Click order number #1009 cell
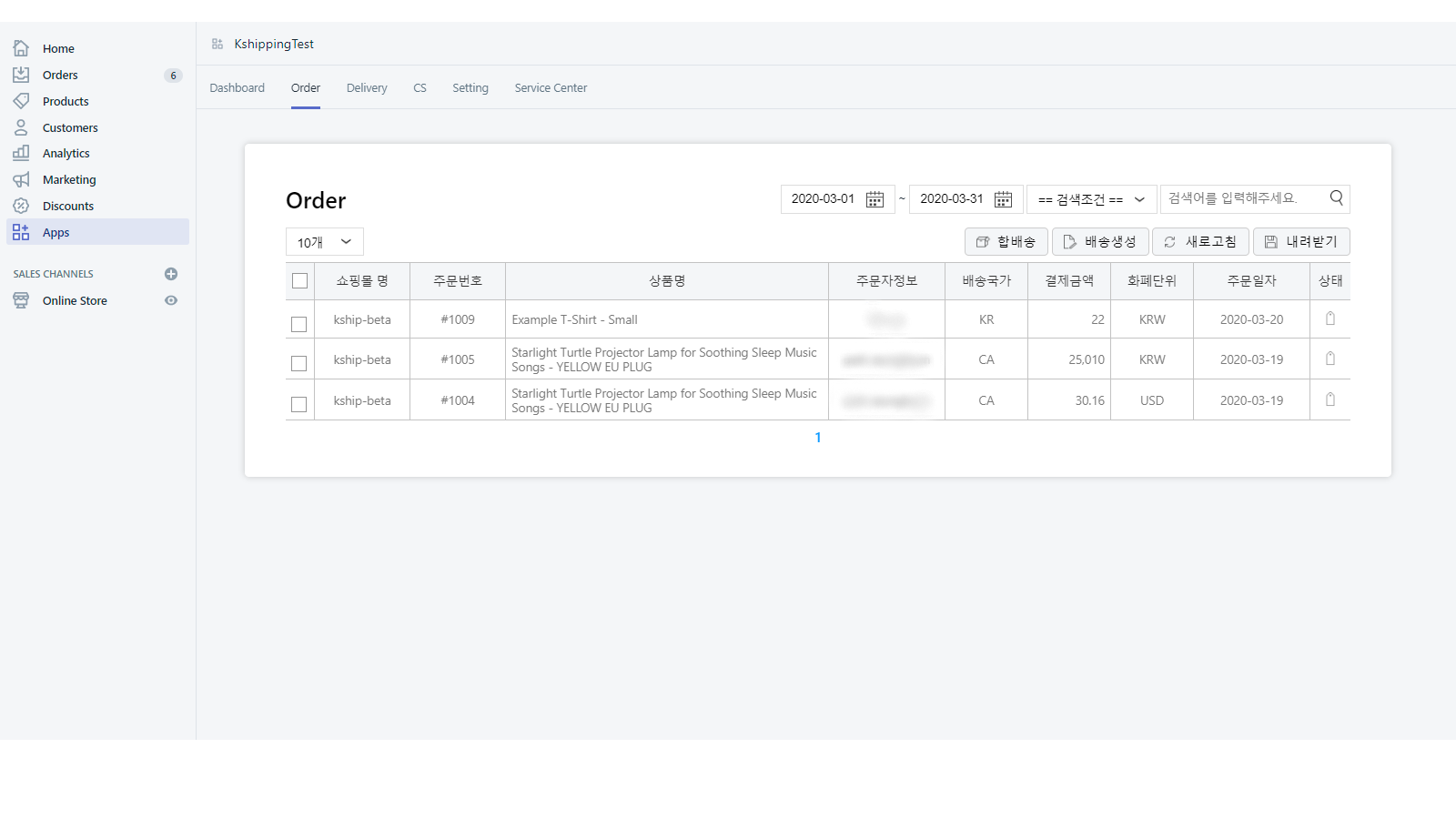Image resolution: width=1456 pixels, height=819 pixels. [458, 319]
